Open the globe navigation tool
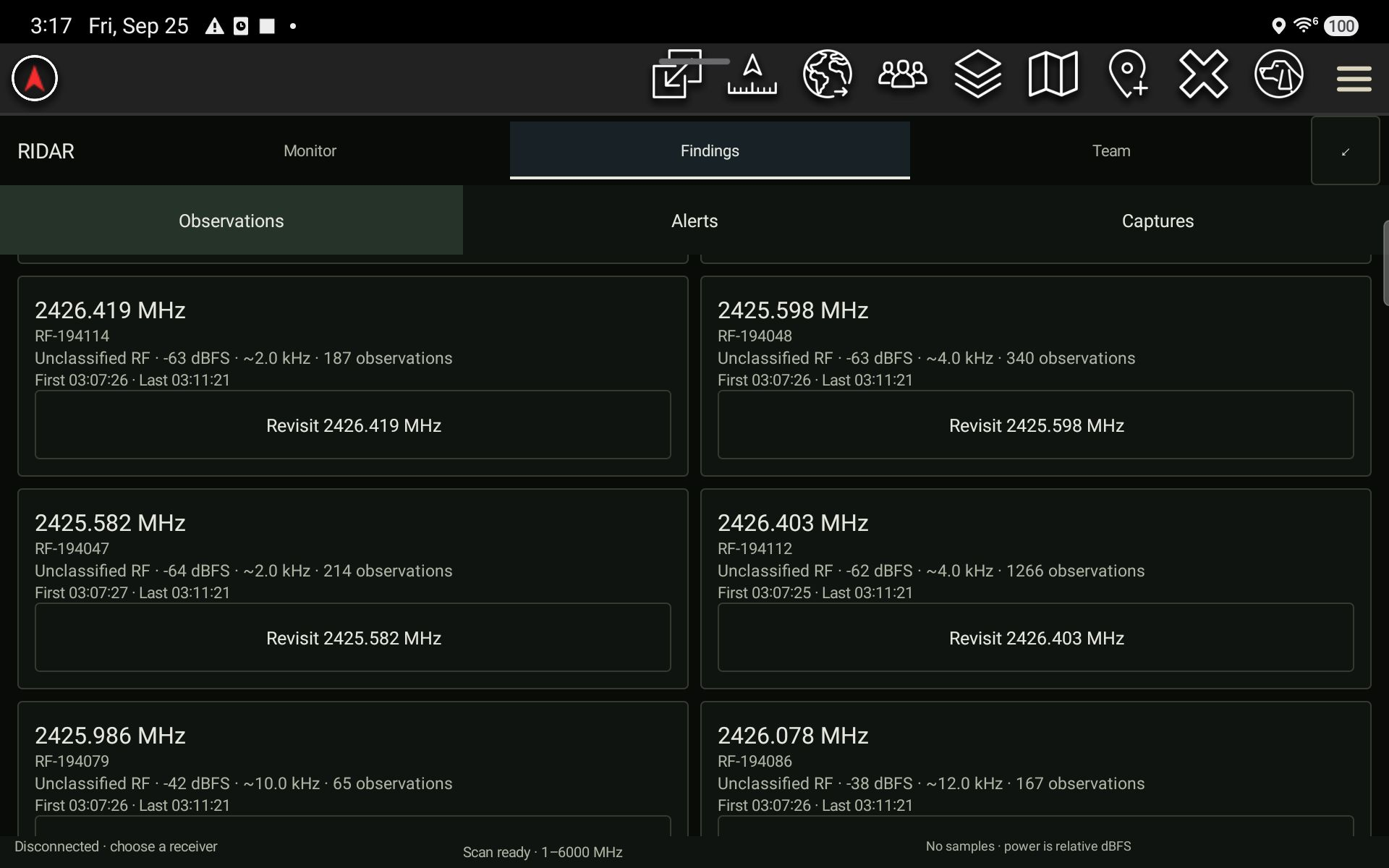 pos(828,74)
